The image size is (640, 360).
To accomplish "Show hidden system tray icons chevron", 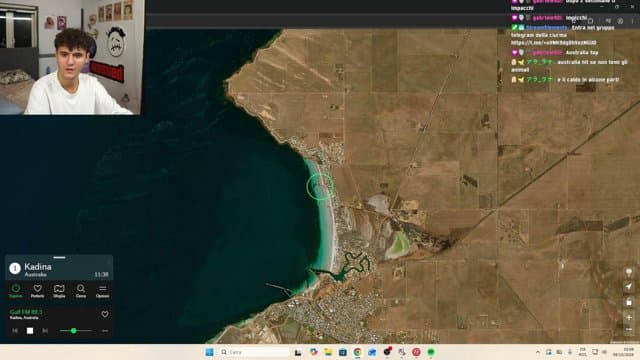I will (538, 352).
